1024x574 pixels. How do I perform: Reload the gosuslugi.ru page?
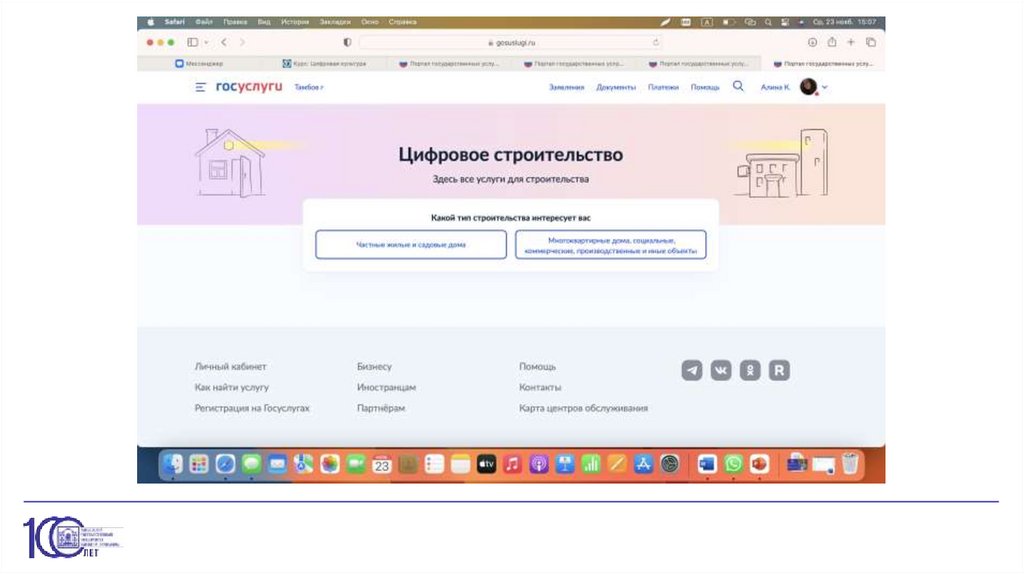(x=656, y=42)
